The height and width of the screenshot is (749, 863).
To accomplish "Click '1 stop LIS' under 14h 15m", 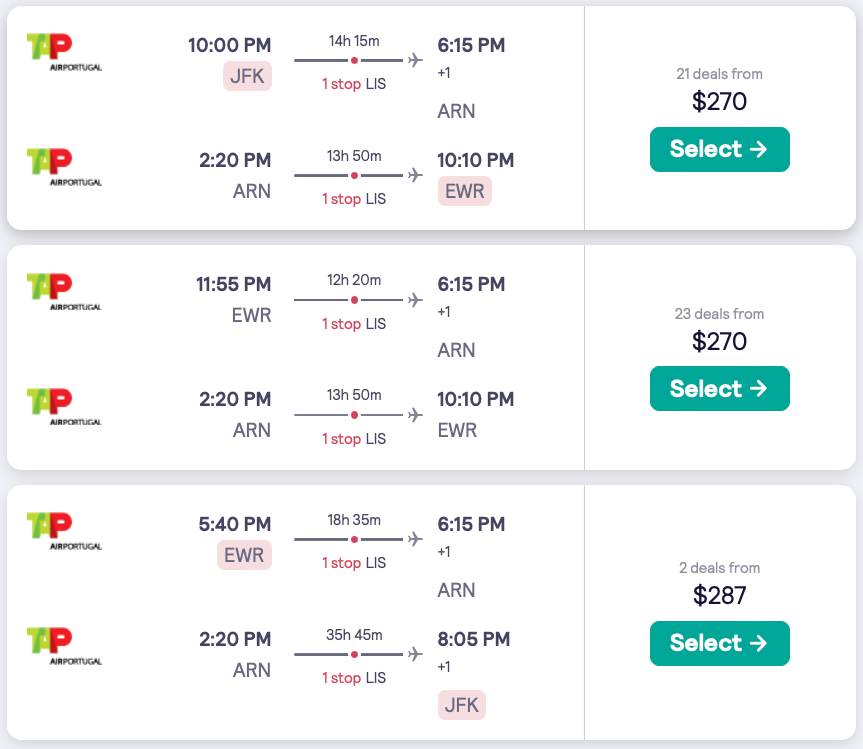I will [354, 84].
